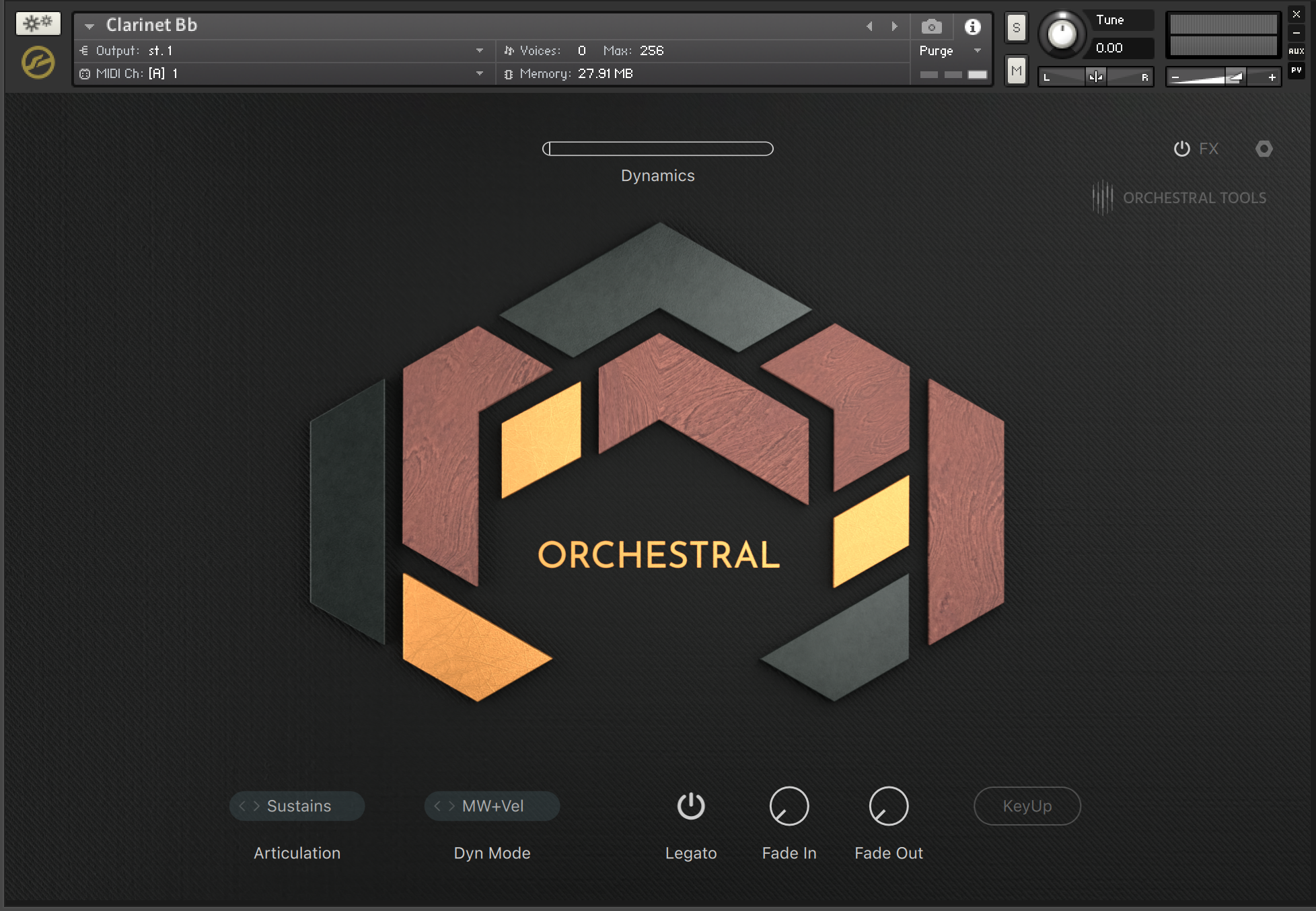Click the settings gear icon near FX
1316x911 pixels.
click(1264, 149)
